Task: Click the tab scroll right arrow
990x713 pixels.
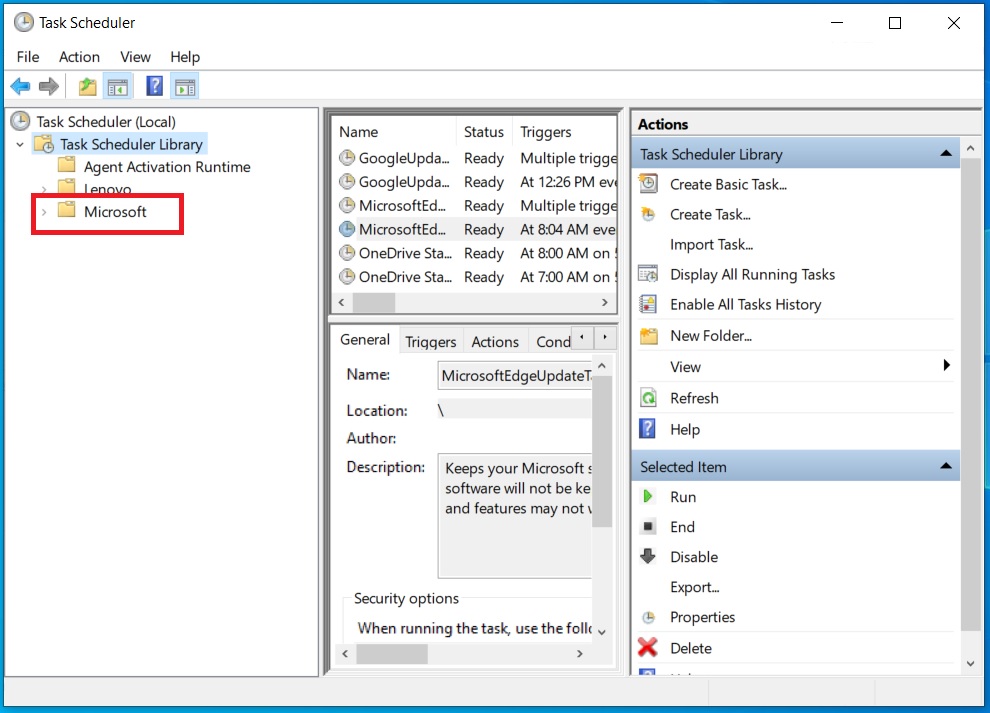Action: point(605,337)
